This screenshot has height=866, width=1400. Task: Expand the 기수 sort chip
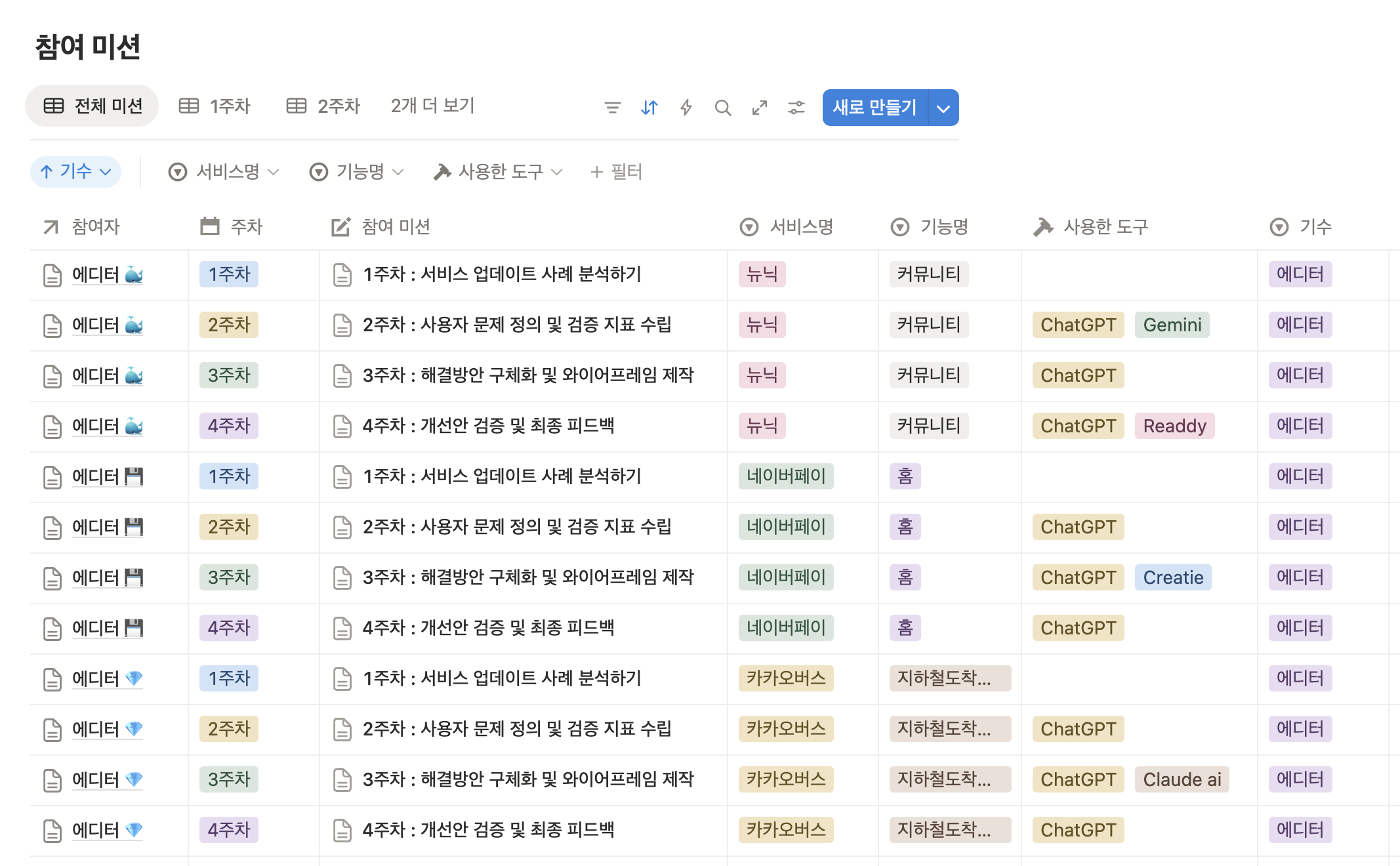click(75, 172)
